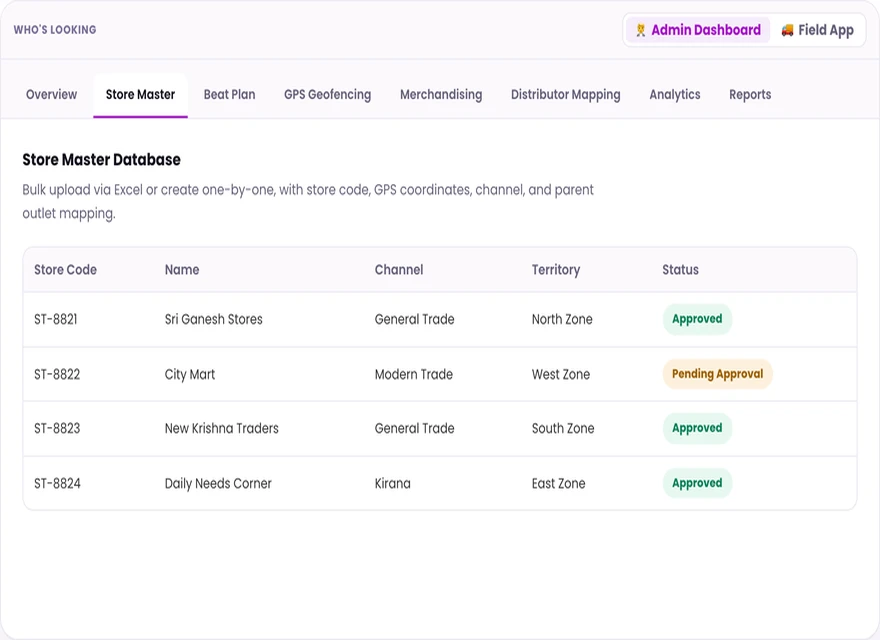This screenshot has height=640, width=880.
Task: Select the Store Master tab
Action: (x=140, y=94)
